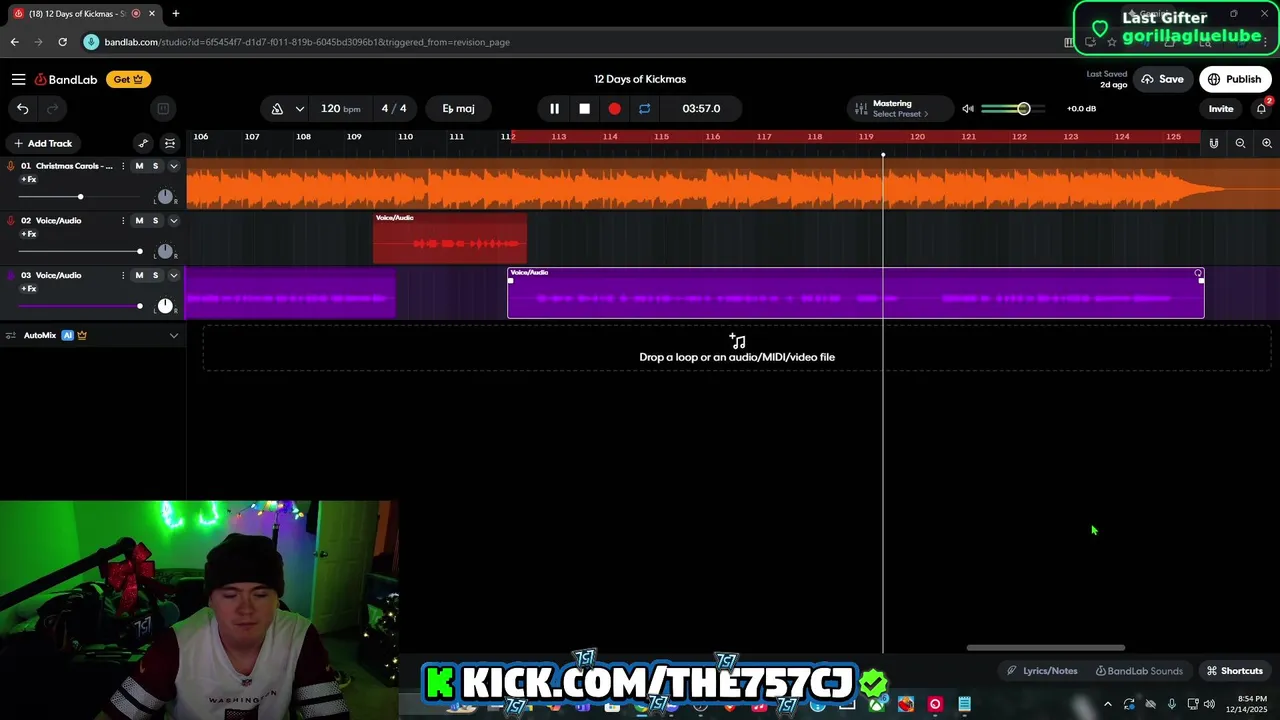Save the project
This screenshot has height=720, width=1280.
1162,79
